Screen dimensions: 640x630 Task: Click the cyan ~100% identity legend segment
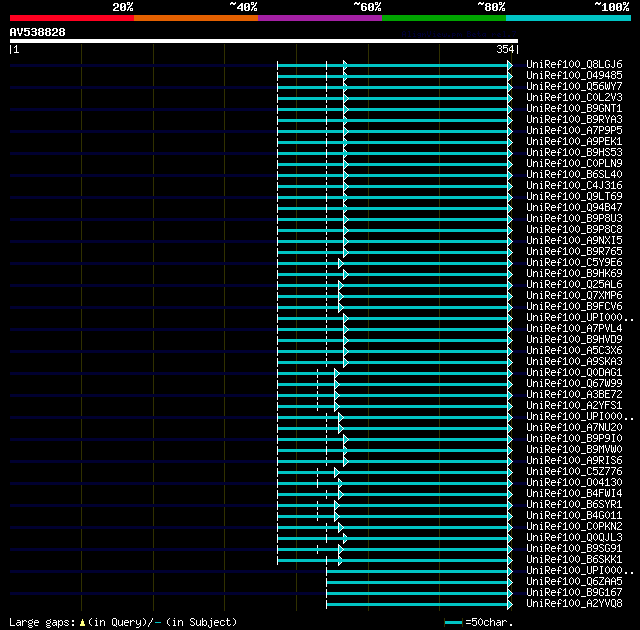[569, 18]
